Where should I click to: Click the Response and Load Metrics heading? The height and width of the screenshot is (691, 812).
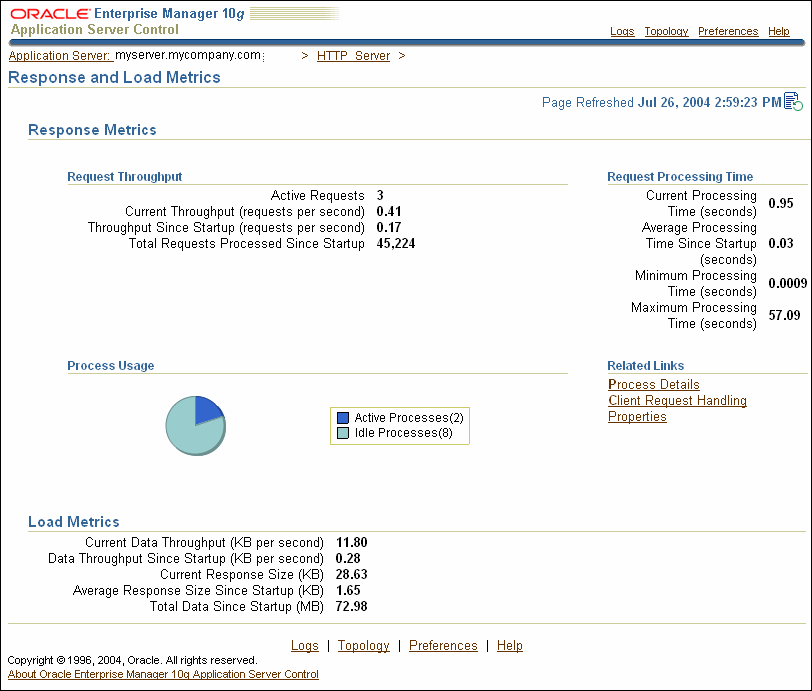[x=114, y=77]
